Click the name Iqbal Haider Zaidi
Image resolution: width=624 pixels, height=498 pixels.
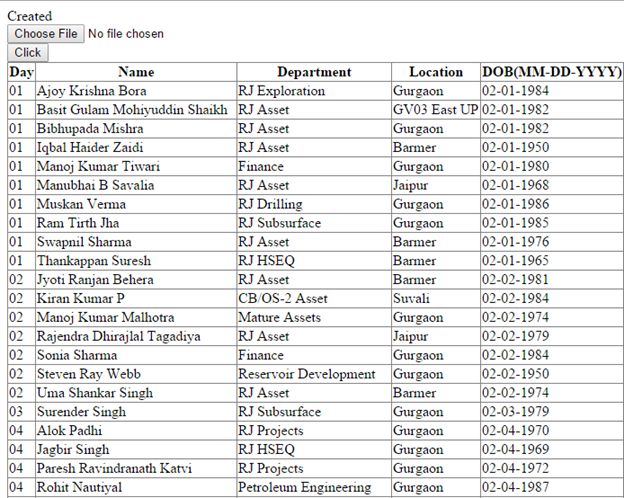pyautogui.click(x=90, y=147)
